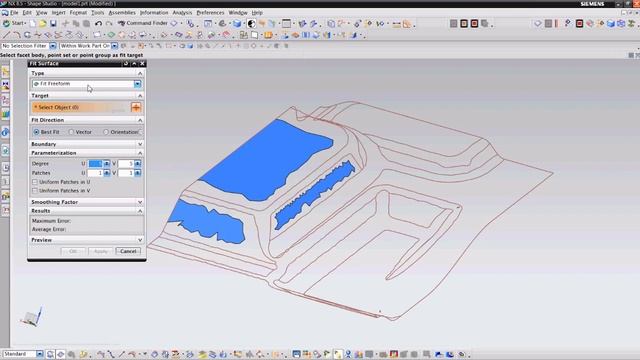This screenshot has width=640, height=360.
Task: Expand the Preview section
Action: 140,240
